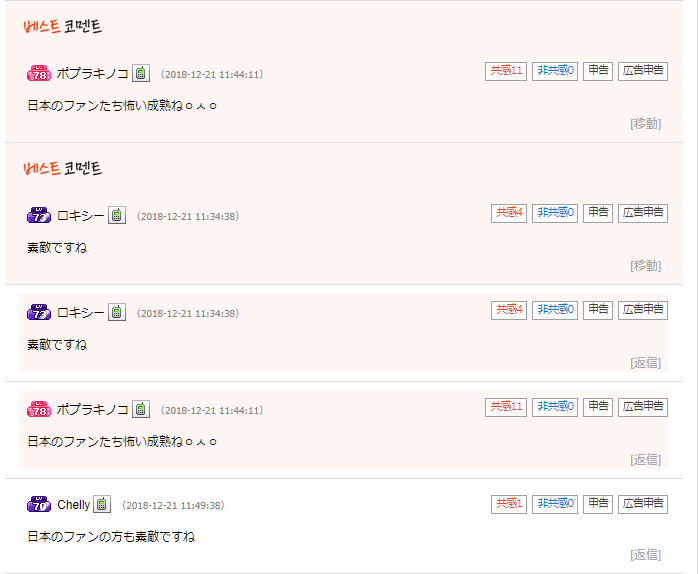Click the pink level 78 badge in top best comment

coord(39,74)
